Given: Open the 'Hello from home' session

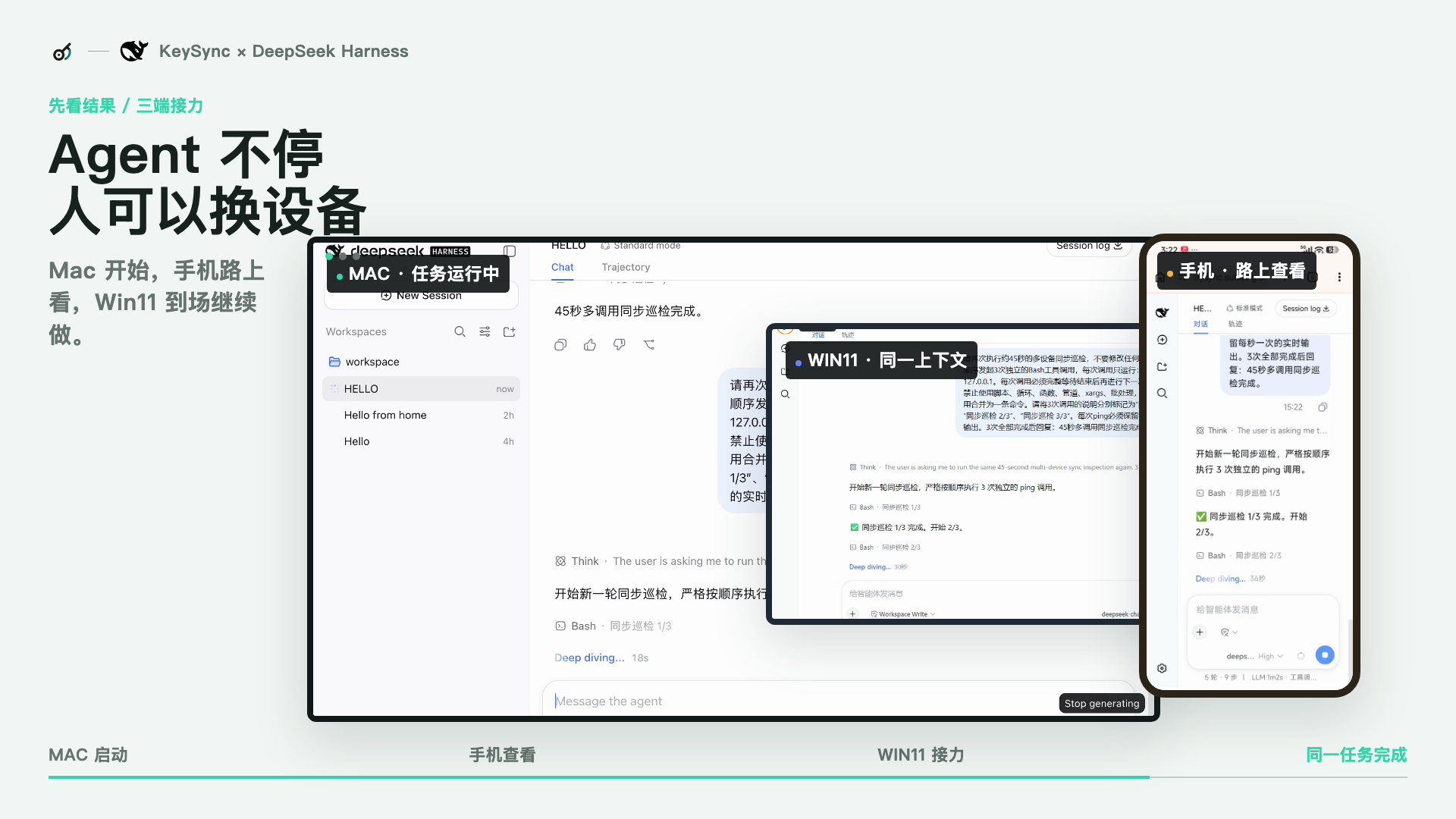Looking at the screenshot, I should 421,415.
